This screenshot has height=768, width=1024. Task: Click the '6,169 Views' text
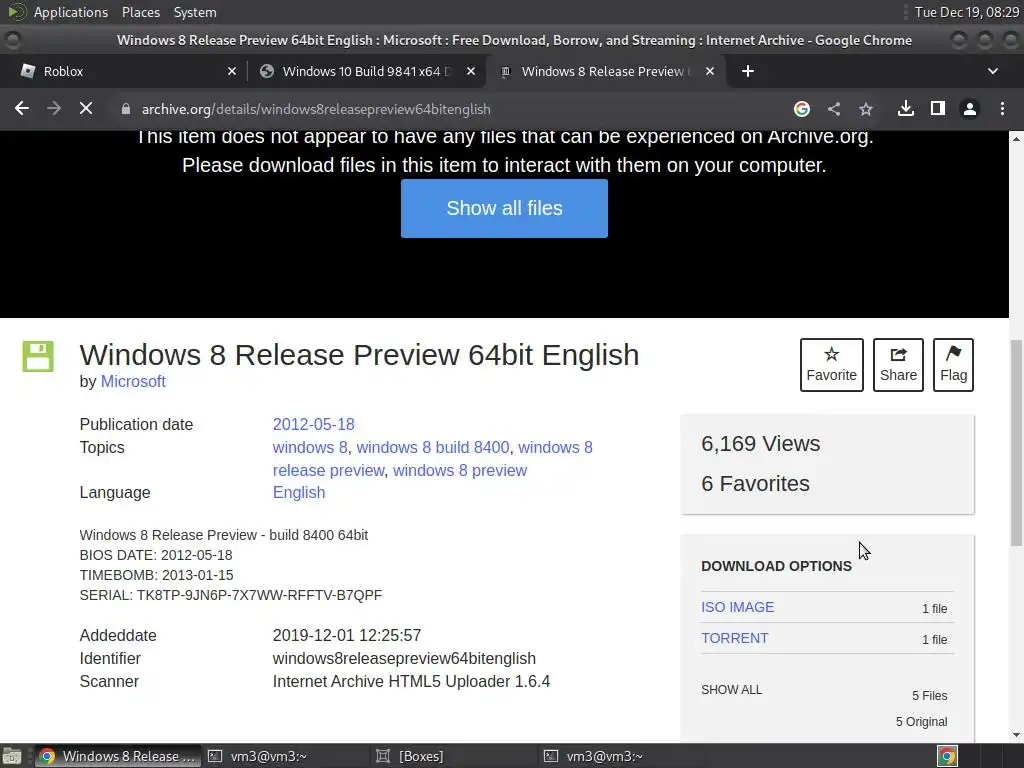pyautogui.click(x=761, y=443)
